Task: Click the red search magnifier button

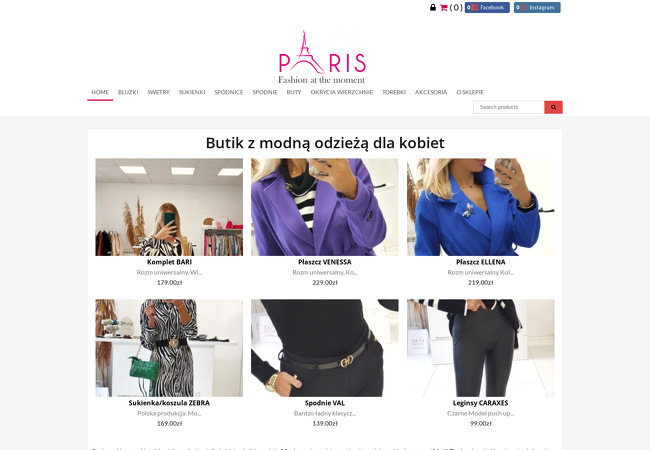Action: pyautogui.click(x=553, y=107)
